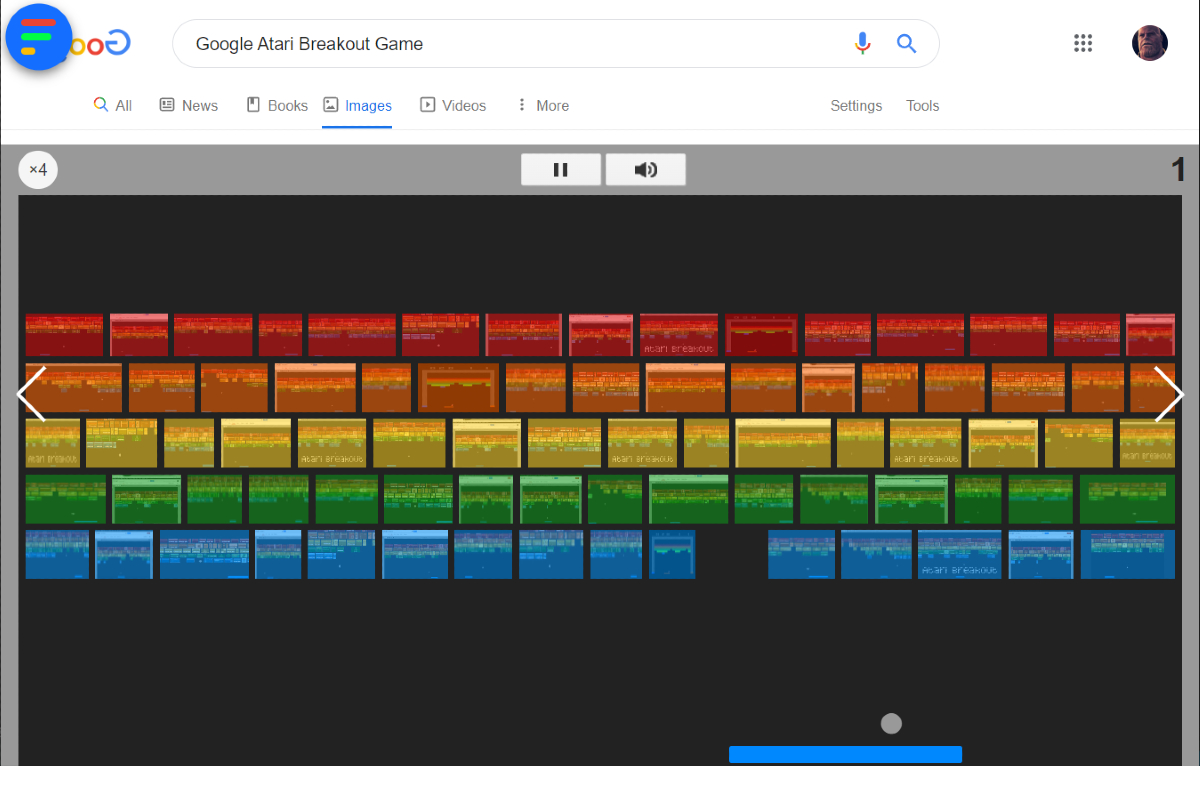Click the magnifying glass search icon

click(906, 43)
